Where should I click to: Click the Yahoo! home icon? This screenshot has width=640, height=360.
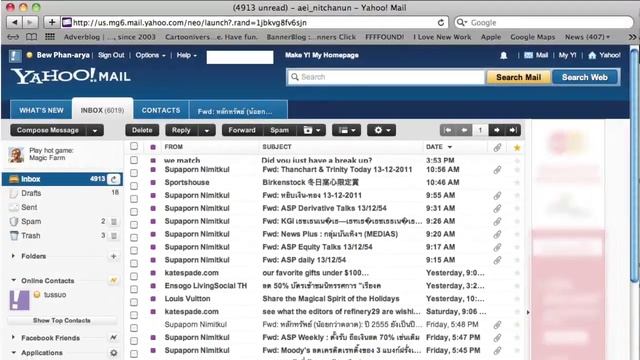(x=592, y=55)
